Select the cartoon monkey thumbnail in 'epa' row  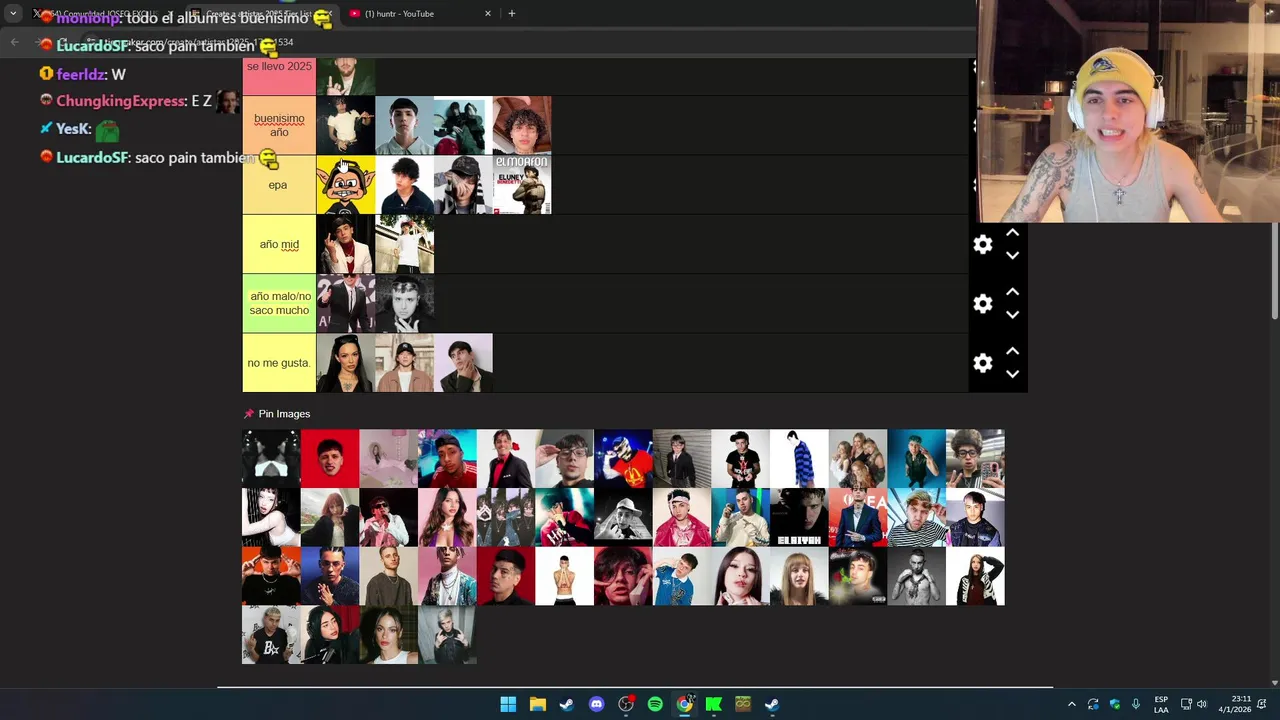point(346,185)
